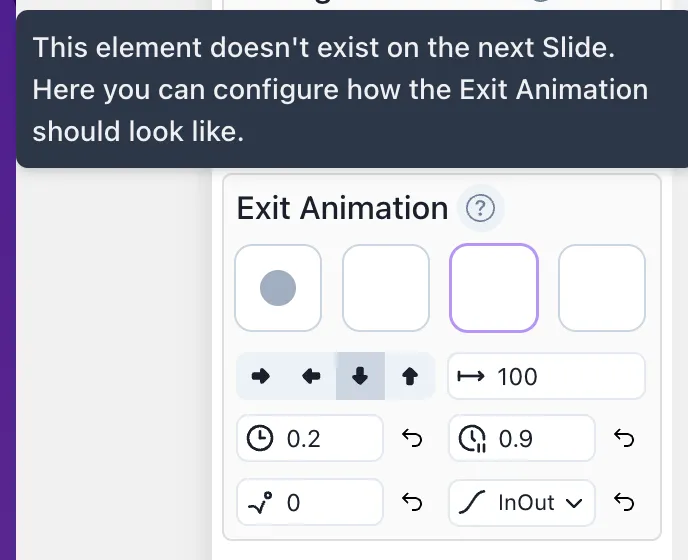This screenshot has width=688, height=560.
Task: Reset the duration value 0.2
Action: (x=412, y=438)
